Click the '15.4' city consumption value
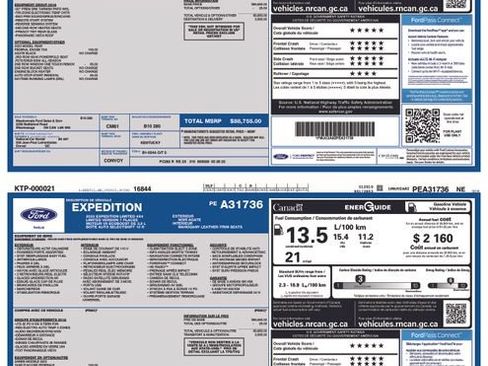 click(x=341, y=237)
